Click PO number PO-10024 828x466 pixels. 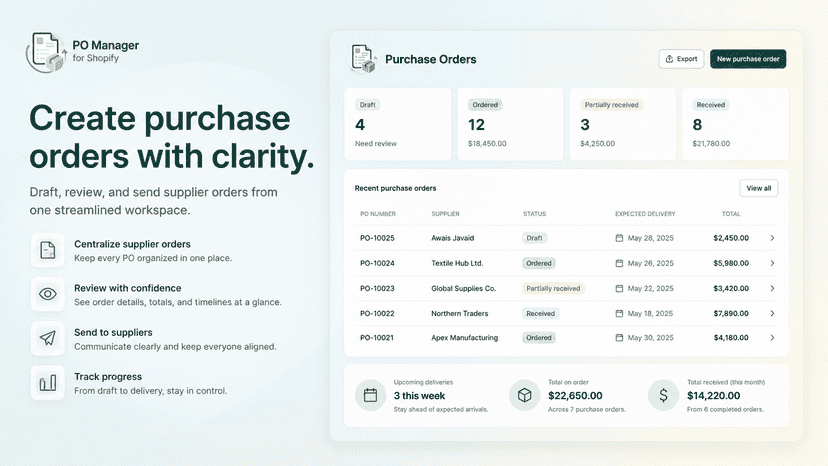pyautogui.click(x=377, y=263)
